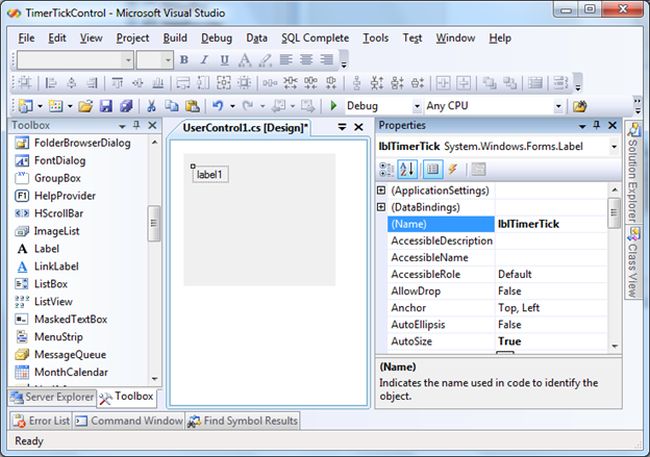The height and width of the screenshot is (457, 650).
Task: Open the Find Symbol Results tab
Action: coord(243,421)
